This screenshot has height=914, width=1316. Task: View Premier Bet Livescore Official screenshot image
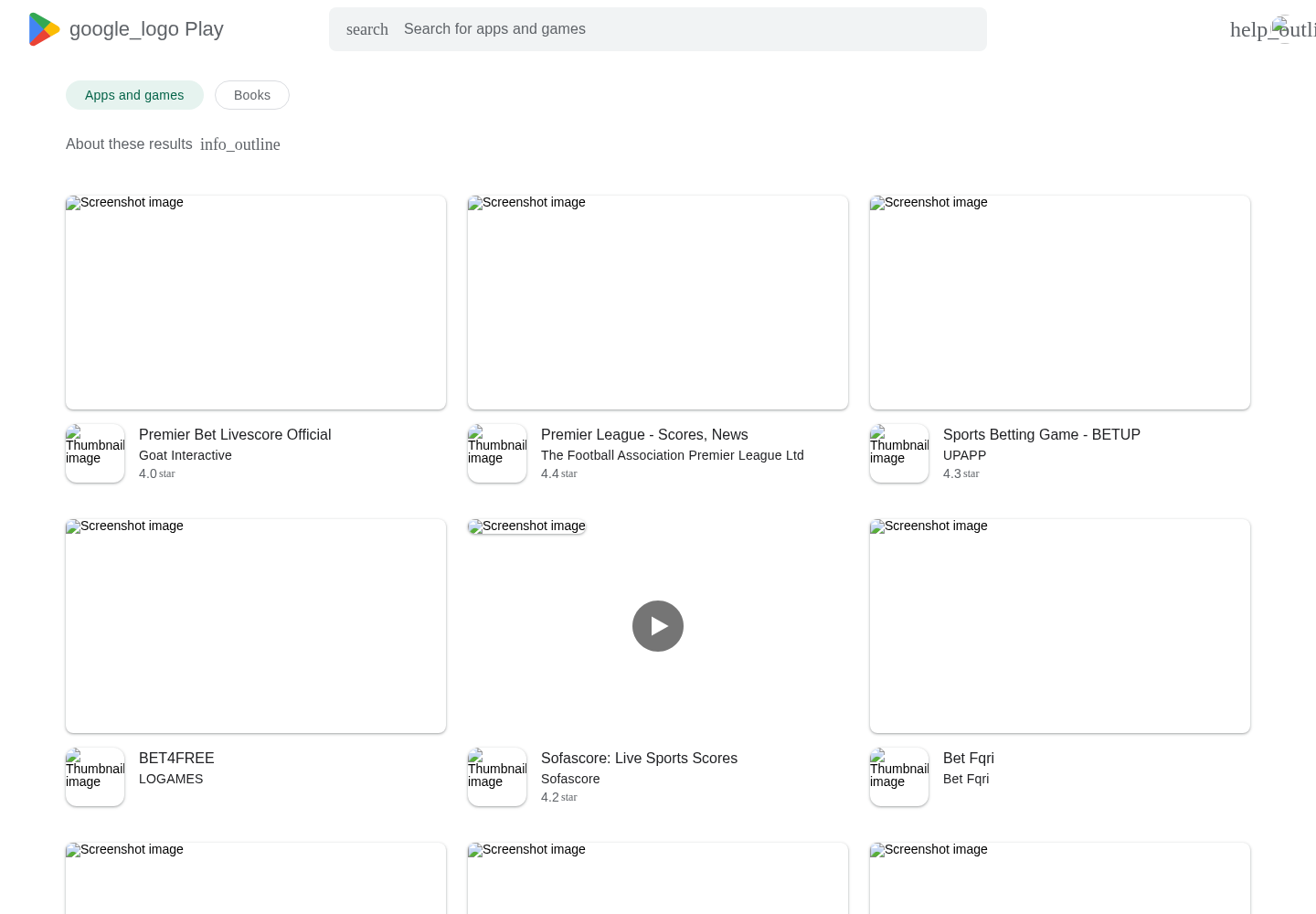point(256,303)
